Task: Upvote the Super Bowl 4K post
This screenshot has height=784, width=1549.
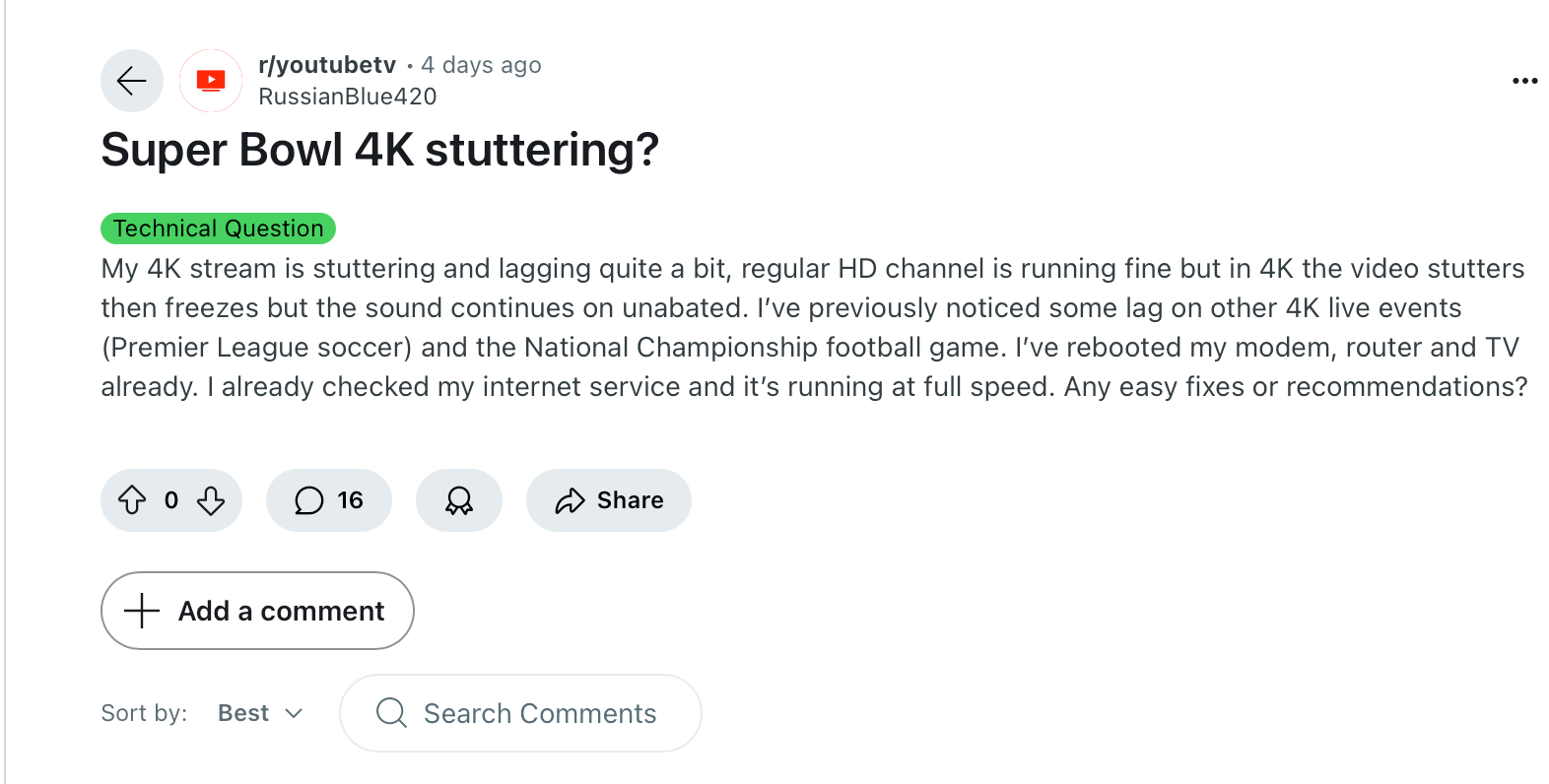Action: [132, 500]
